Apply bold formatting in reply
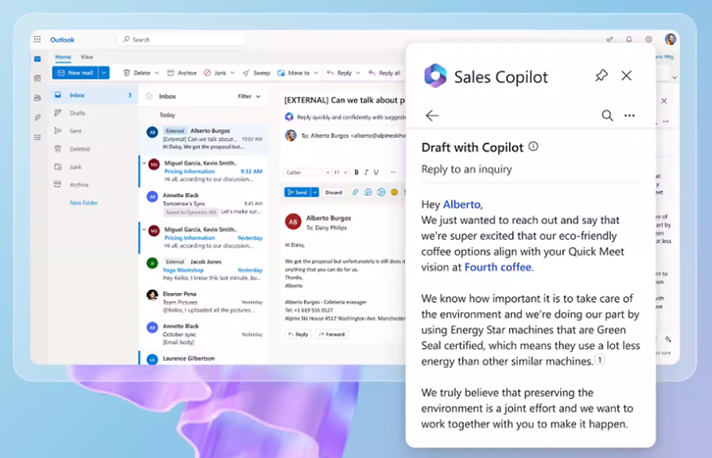712x458 pixels. (x=356, y=172)
